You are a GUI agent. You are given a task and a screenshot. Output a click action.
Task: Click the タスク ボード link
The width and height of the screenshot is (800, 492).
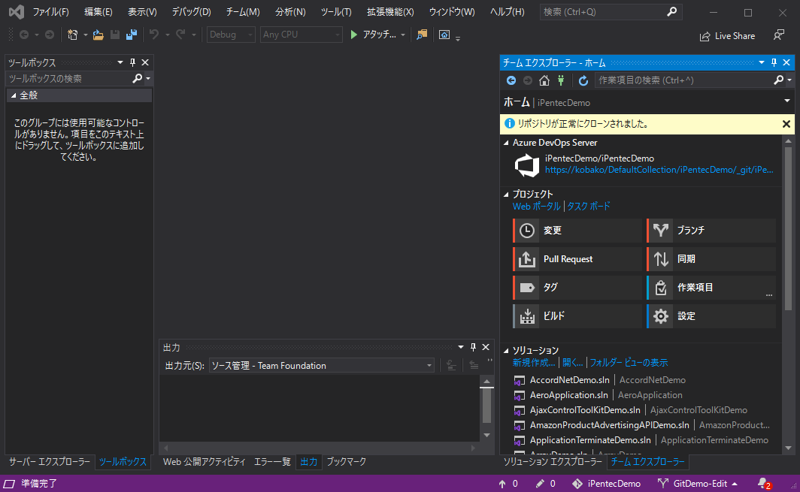(x=589, y=207)
